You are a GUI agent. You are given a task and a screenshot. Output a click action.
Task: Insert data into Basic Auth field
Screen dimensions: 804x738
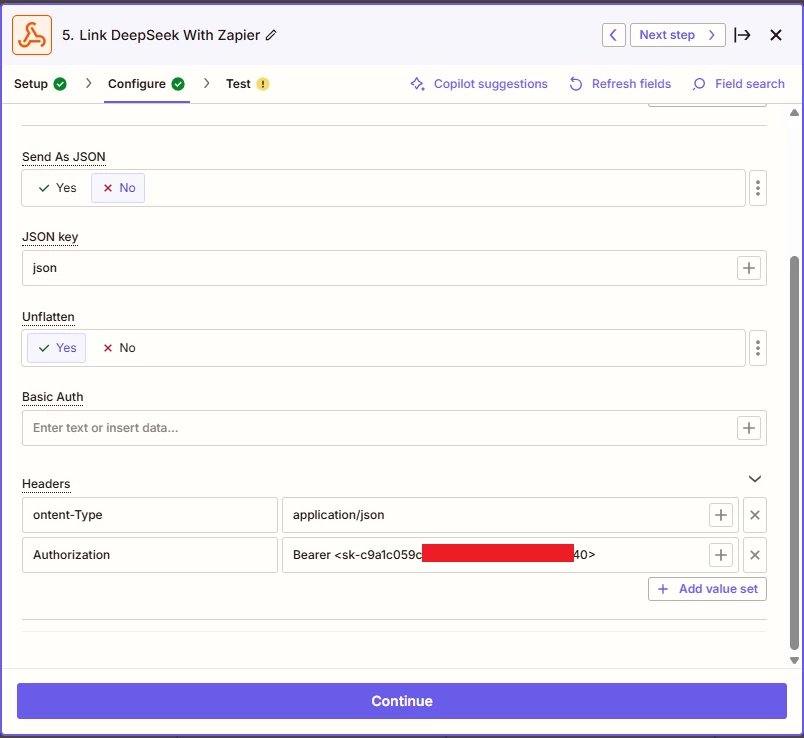coord(749,428)
